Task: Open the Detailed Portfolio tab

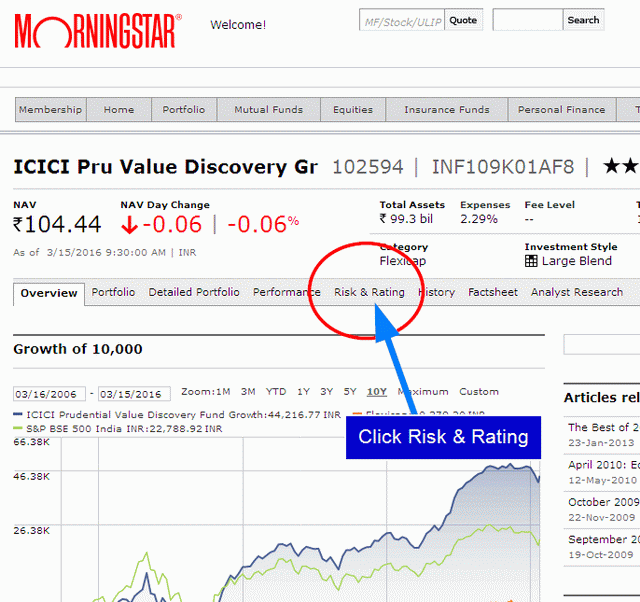Action: (x=194, y=292)
